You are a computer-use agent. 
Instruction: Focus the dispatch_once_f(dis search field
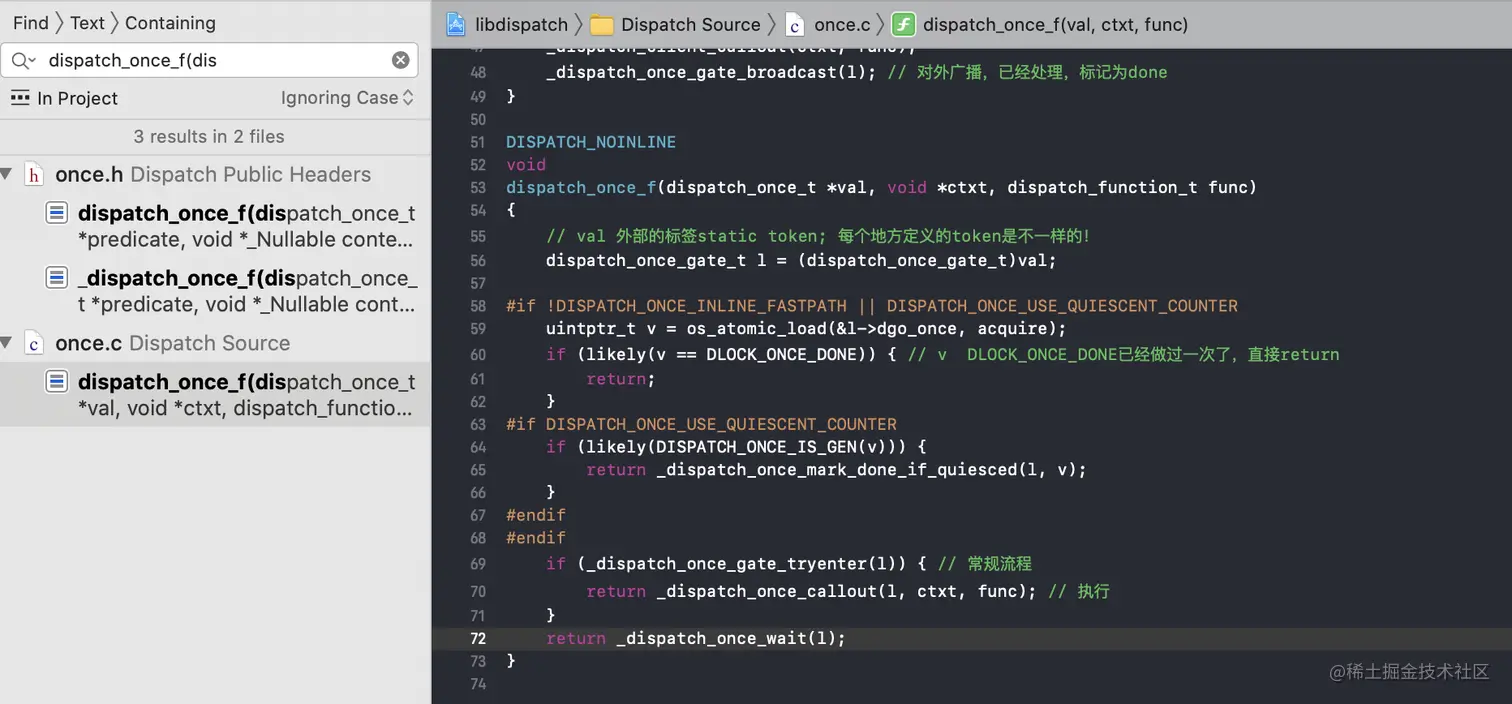pos(210,60)
